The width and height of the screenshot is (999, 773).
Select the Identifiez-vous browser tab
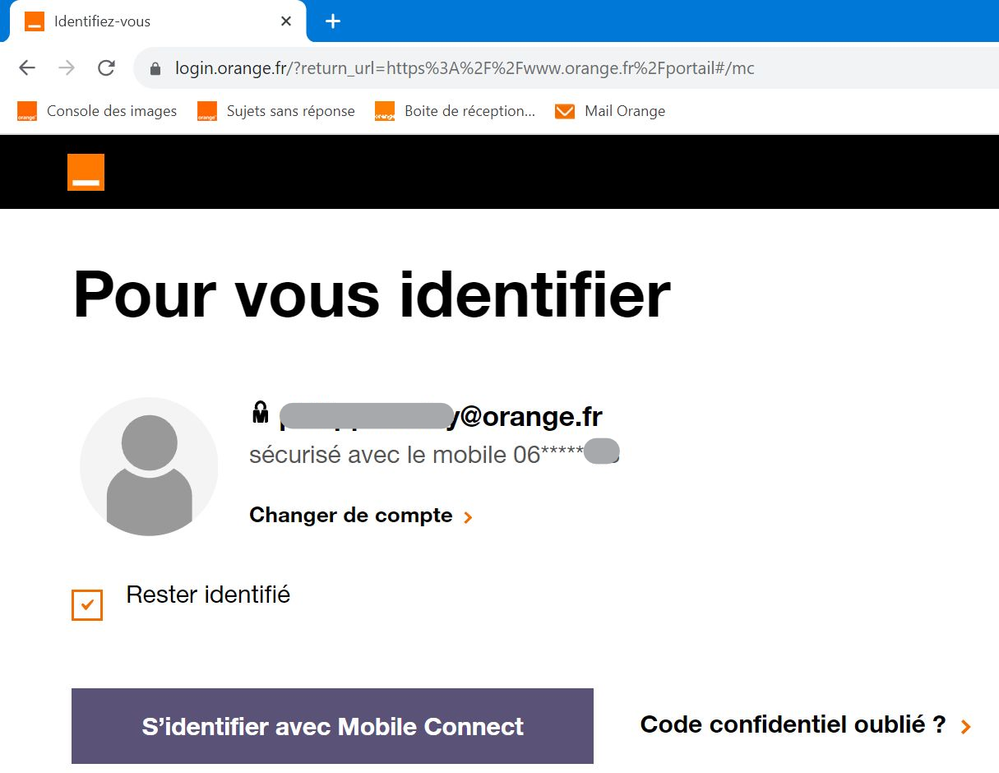tap(150, 21)
